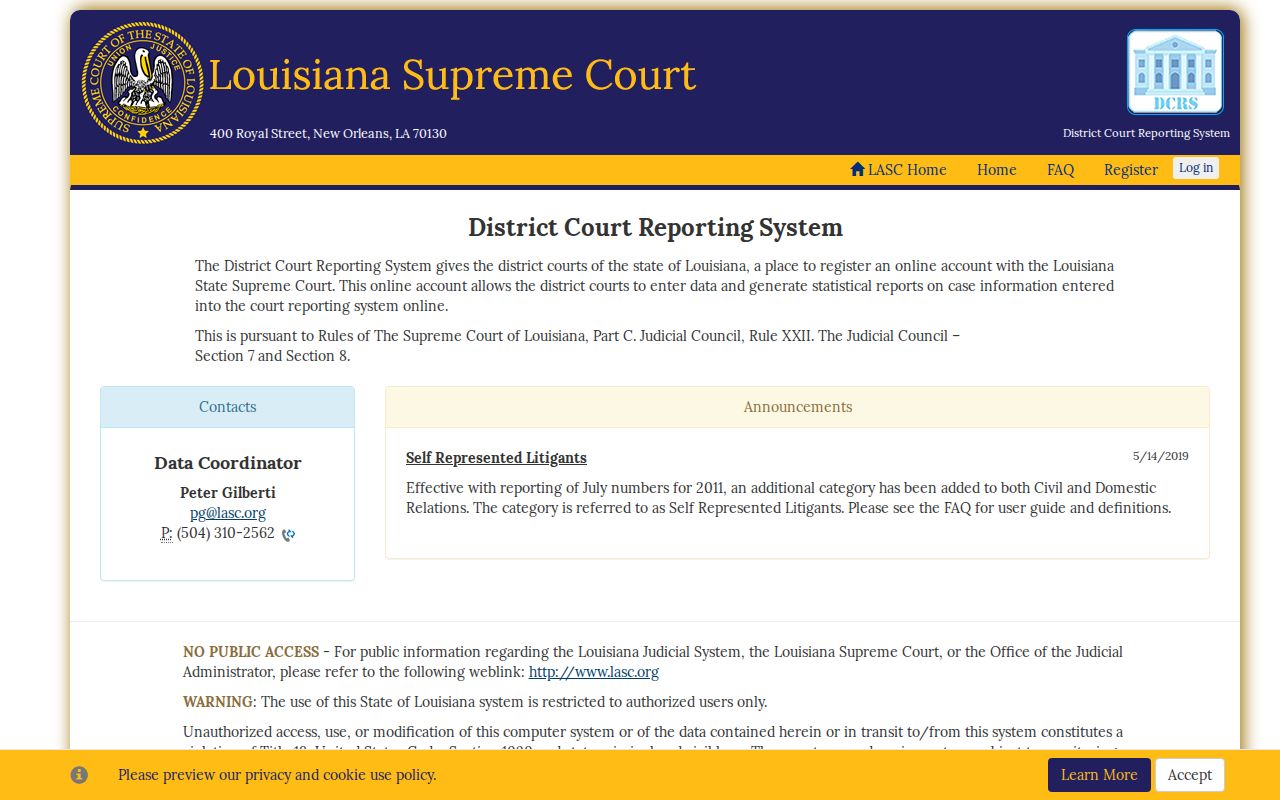Click the District Court Reporting System heading

tap(656, 228)
